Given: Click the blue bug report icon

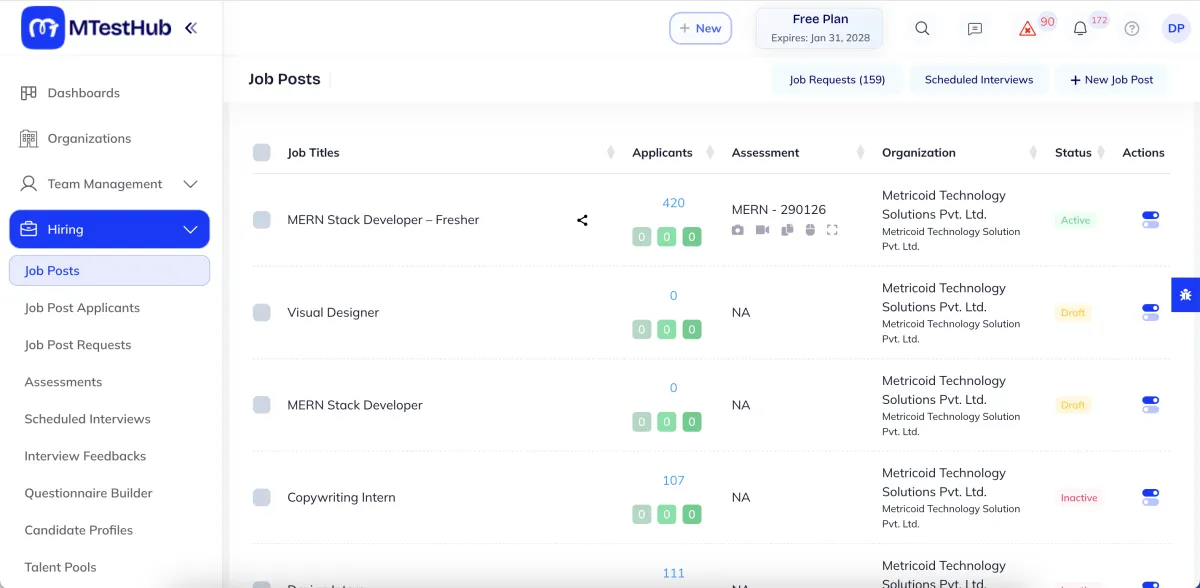Looking at the screenshot, I should point(1185,295).
